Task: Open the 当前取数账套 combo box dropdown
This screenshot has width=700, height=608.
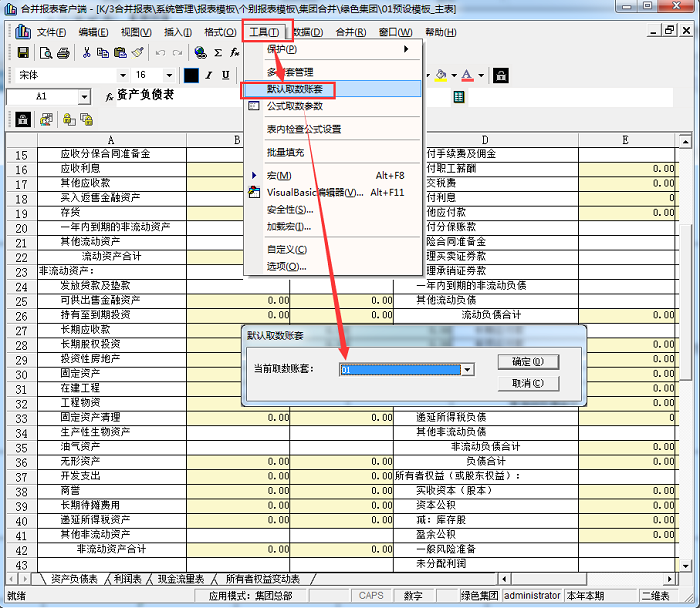Action: coord(467,369)
